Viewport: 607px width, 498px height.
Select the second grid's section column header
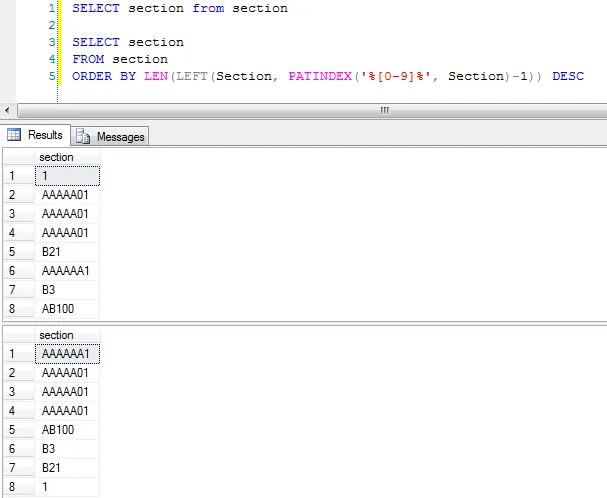tap(67, 335)
